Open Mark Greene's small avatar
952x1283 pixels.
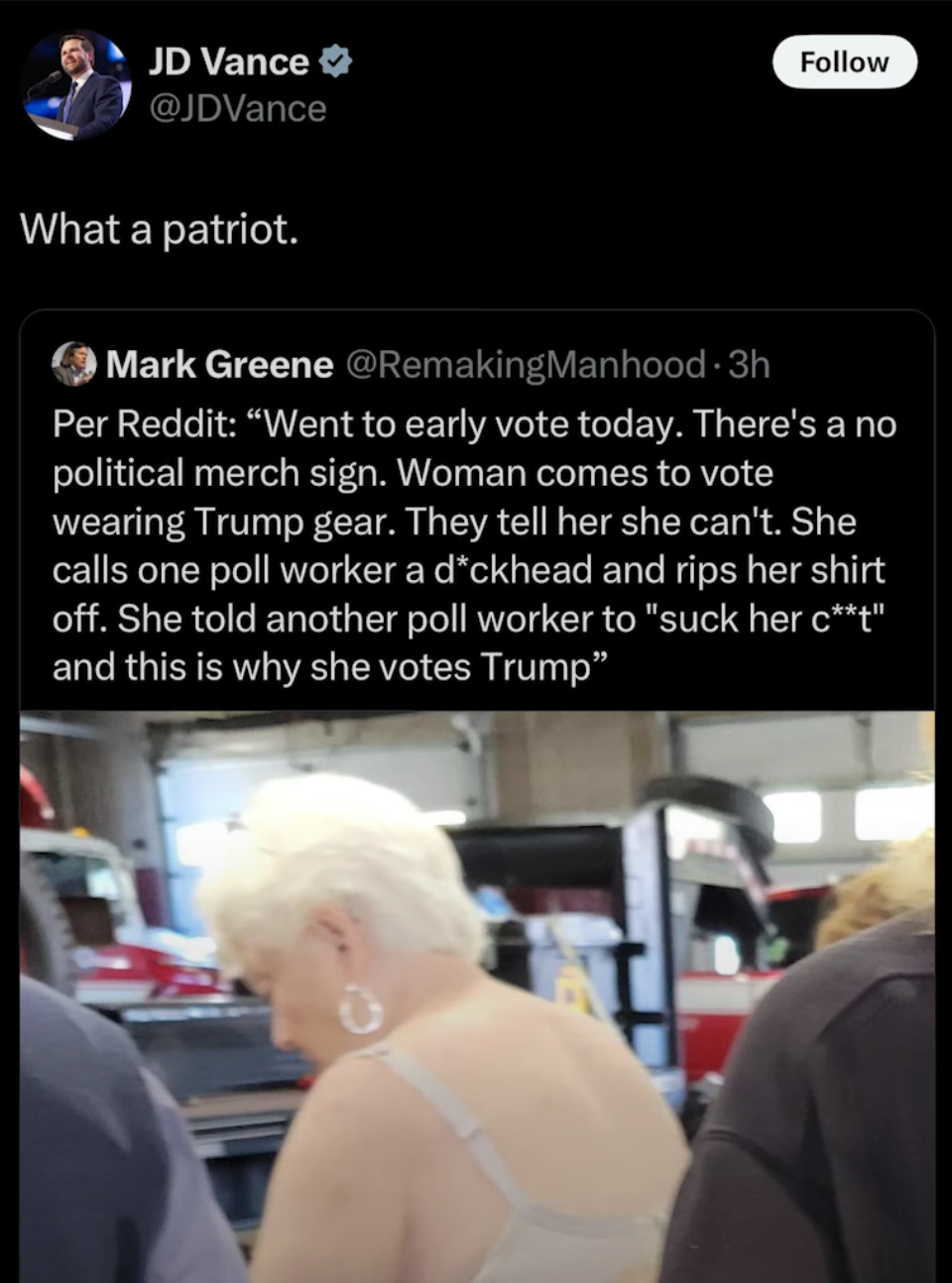74,364
